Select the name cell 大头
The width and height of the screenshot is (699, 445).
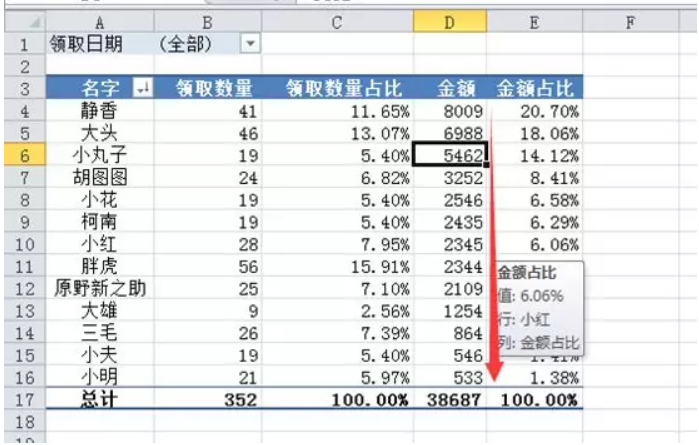100,133
